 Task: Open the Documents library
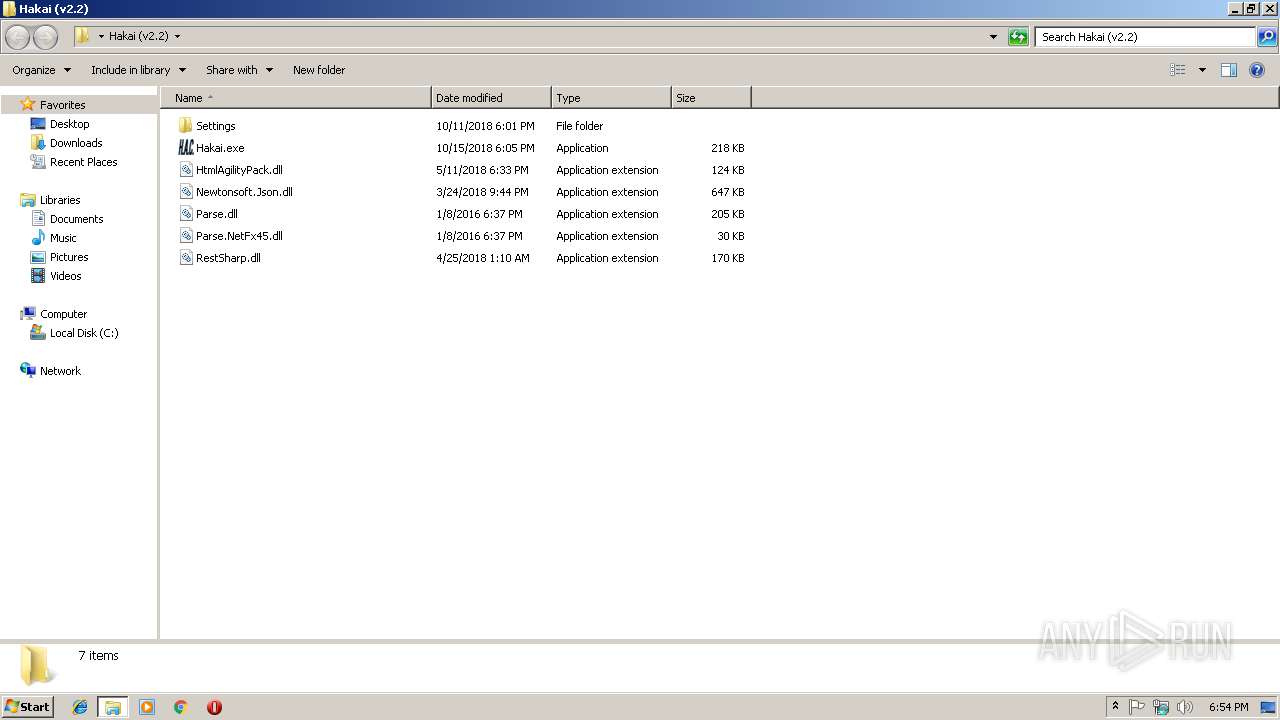point(76,219)
